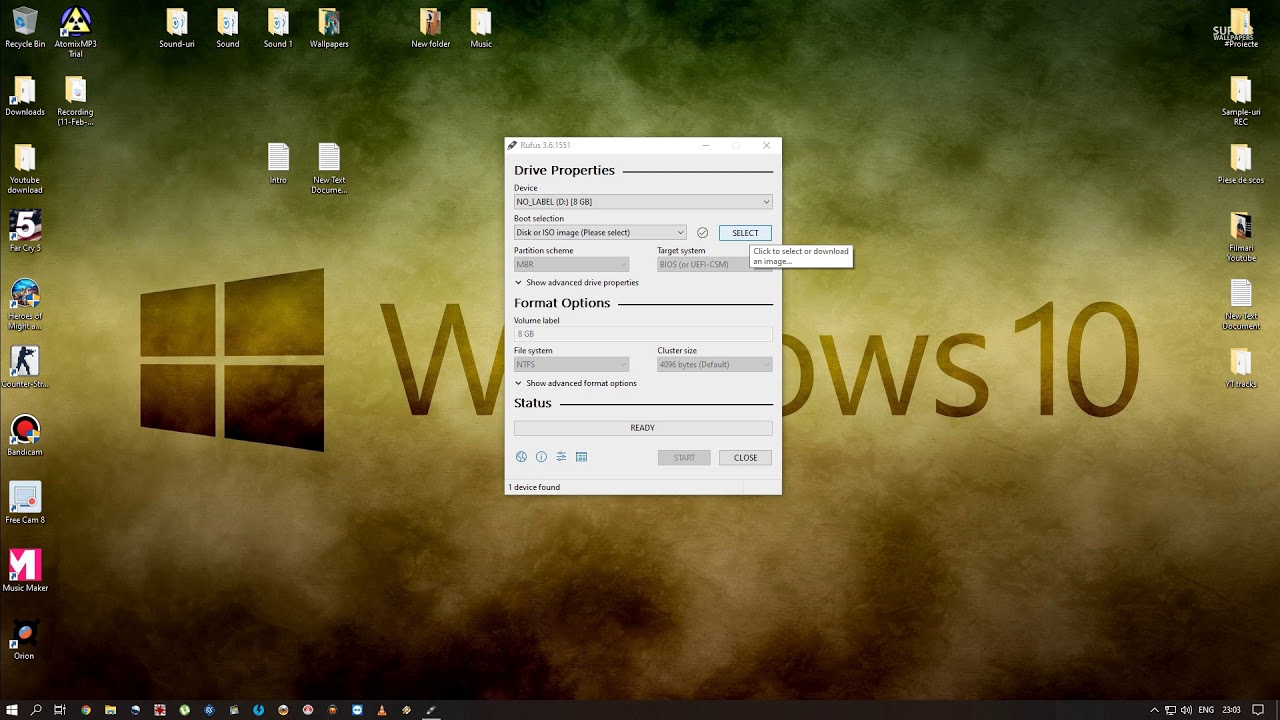Select the Music Maker desktop shortcut
The width and height of the screenshot is (1280, 720).
(x=25, y=572)
